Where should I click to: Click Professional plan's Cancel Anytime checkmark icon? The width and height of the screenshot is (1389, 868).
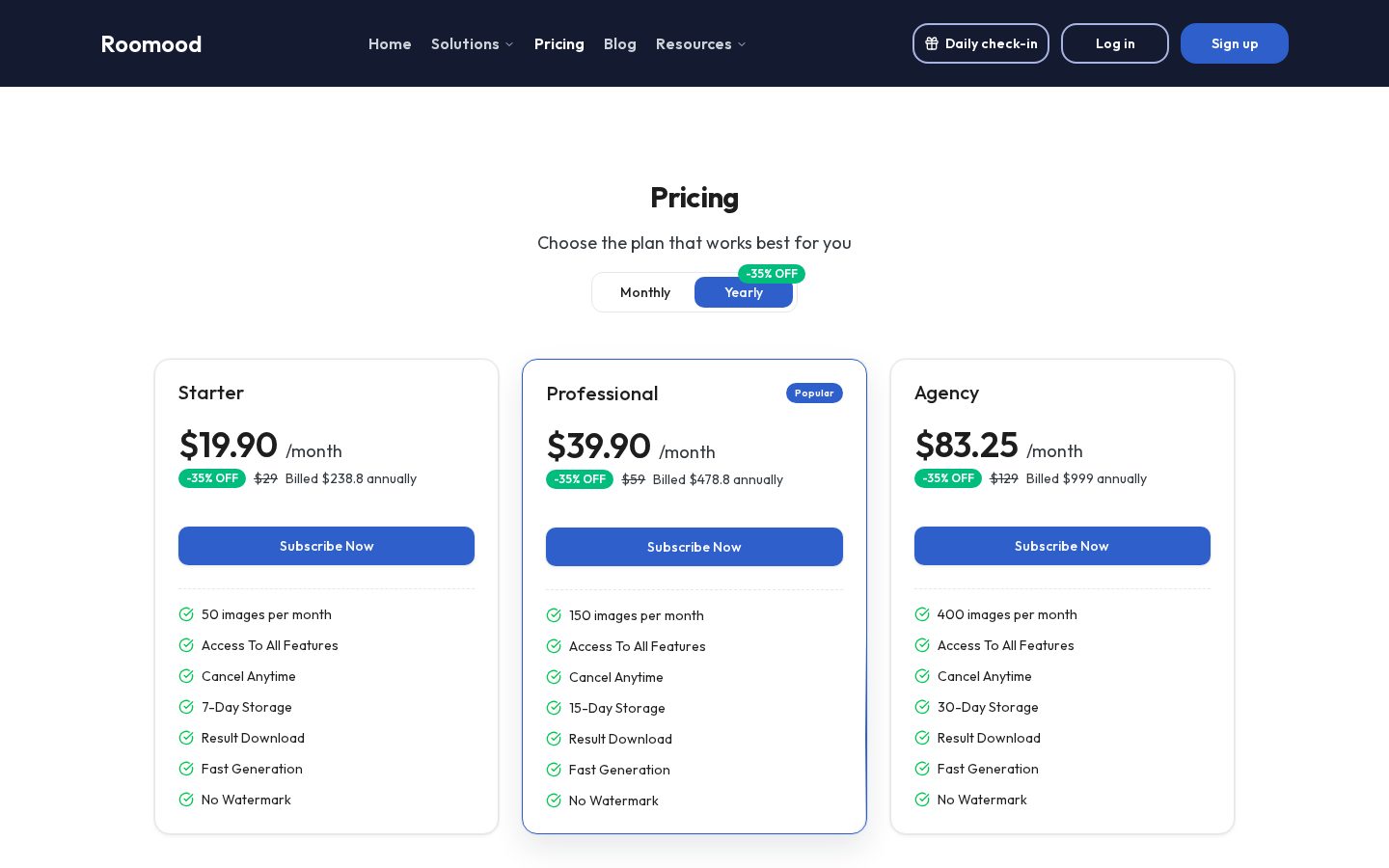(x=554, y=677)
